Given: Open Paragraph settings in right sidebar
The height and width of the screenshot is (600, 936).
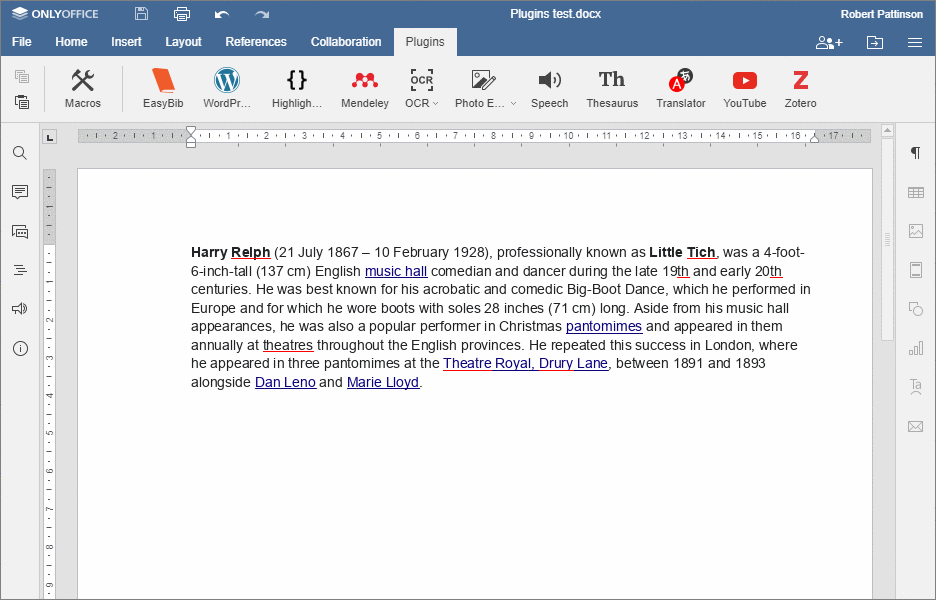Looking at the screenshot, I should 915,153.
